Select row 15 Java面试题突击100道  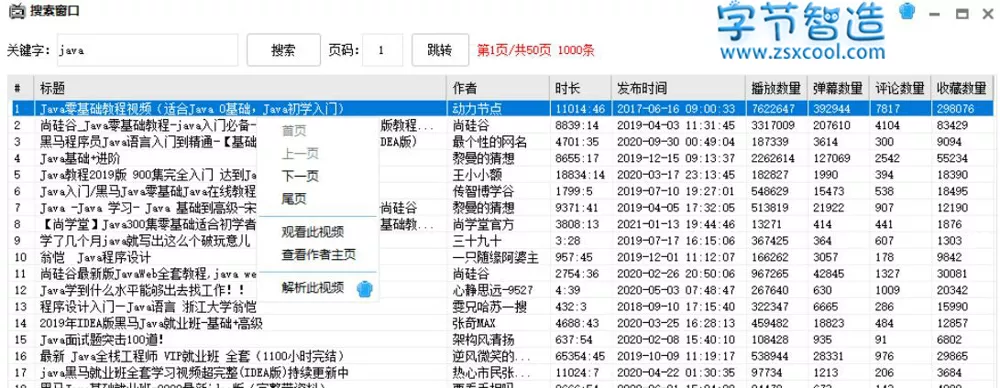(x=501, y=340)
